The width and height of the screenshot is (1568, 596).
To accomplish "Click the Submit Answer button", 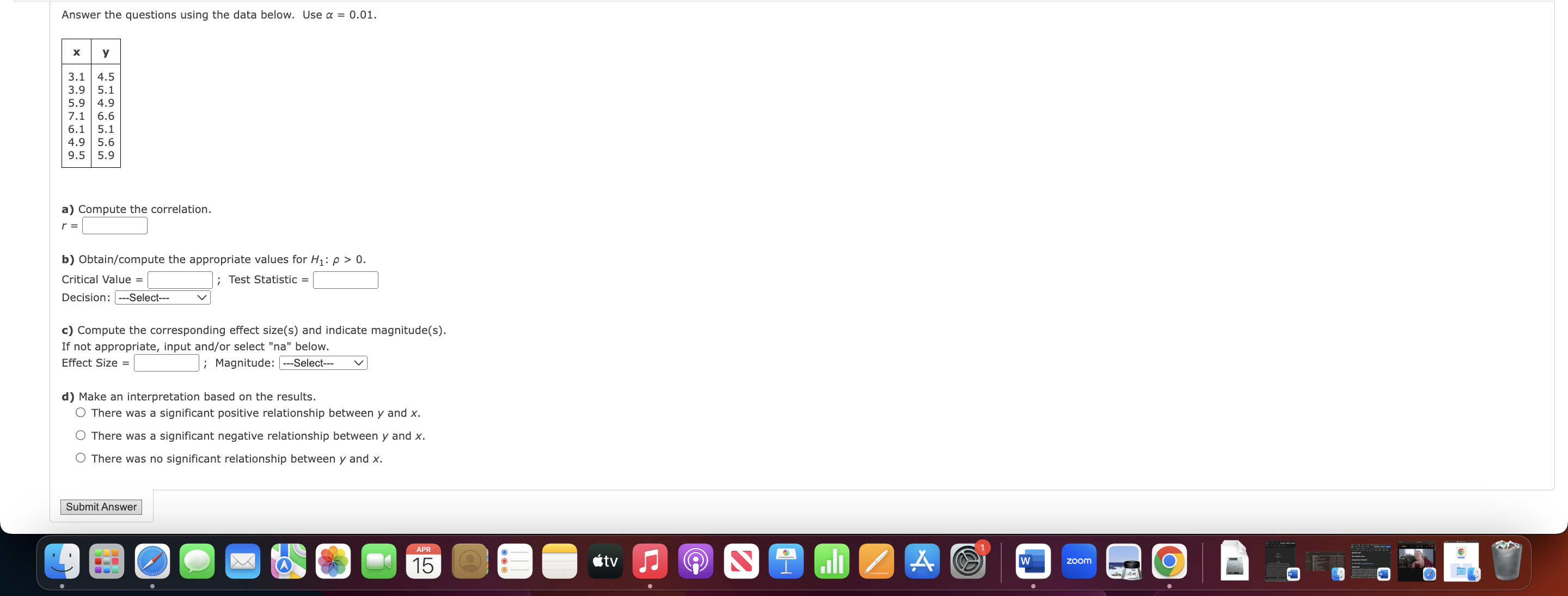I will (101, 507).
